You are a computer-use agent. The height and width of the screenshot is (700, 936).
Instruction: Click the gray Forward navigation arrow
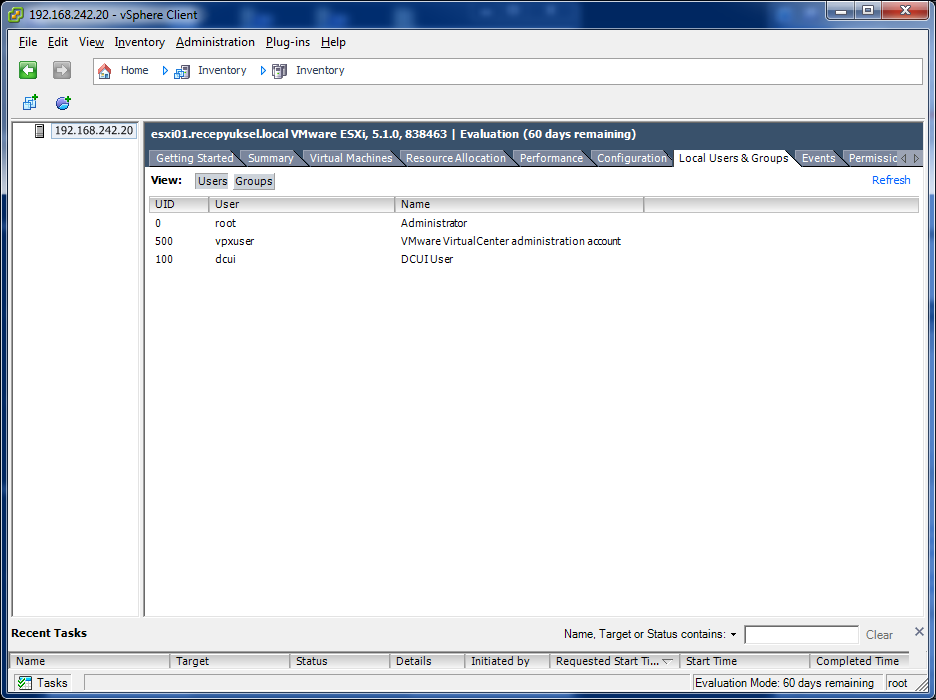tap(61, 70)
